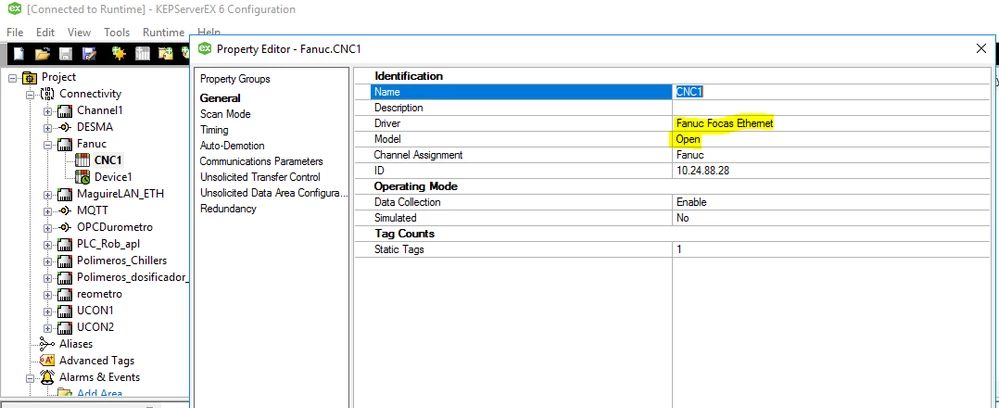Image resolution: width=999 pixels, height=408 pixels.
Task: Select the Communications Parameters property group
Action: pyautogui.click(x=261, y=161)
